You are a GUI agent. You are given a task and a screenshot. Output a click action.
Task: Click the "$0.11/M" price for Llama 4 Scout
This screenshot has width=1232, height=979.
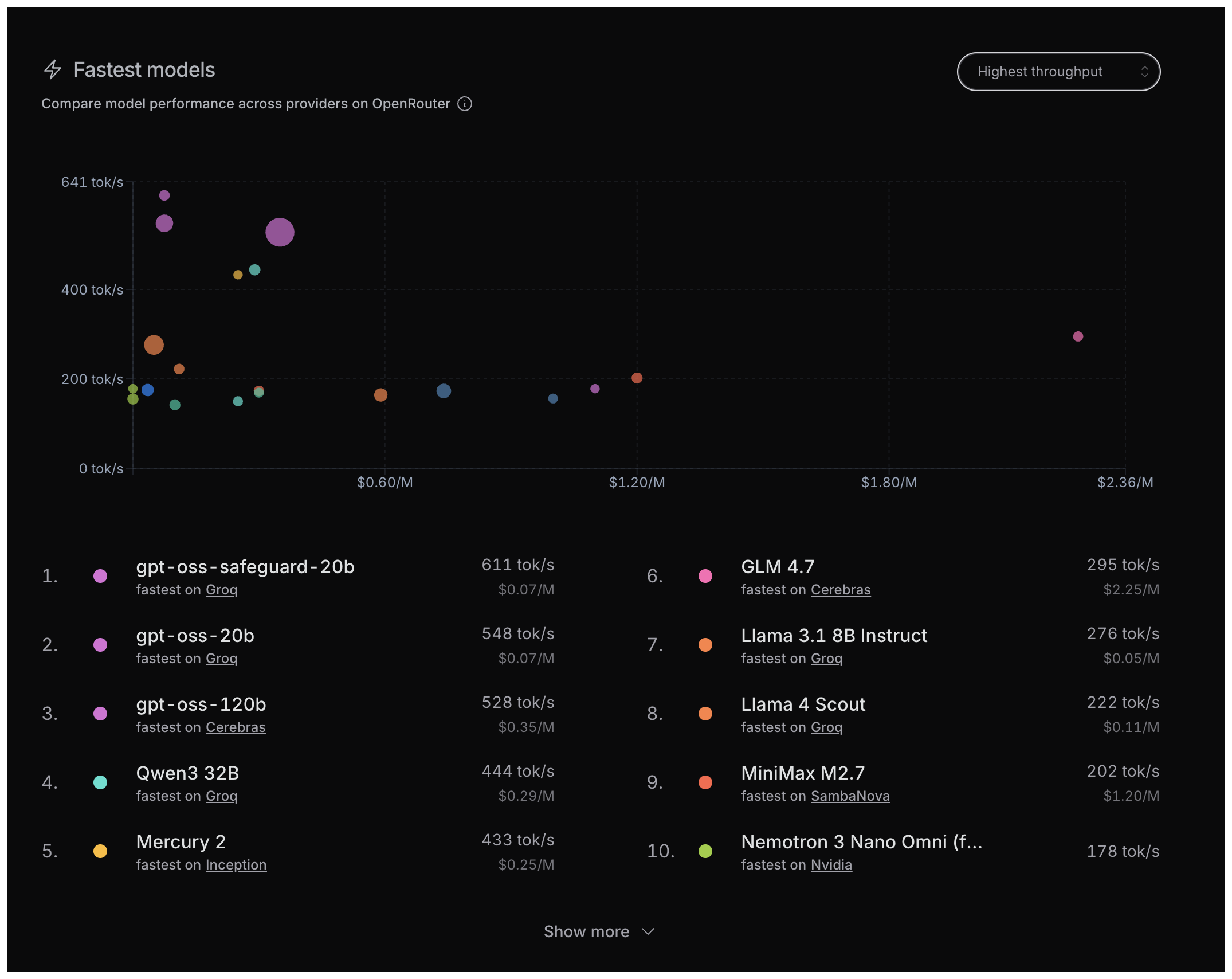(x=1131, y=727)
